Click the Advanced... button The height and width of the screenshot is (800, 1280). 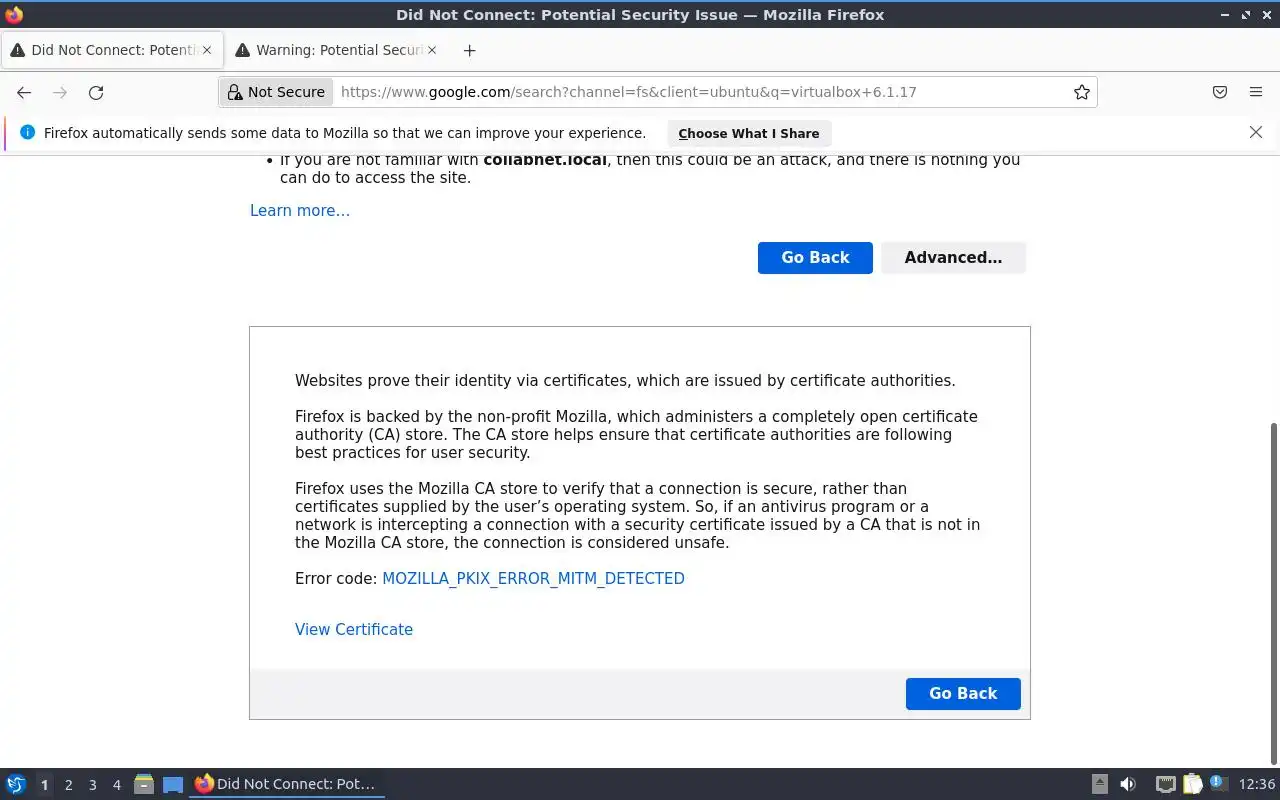(x=953, y=257)
